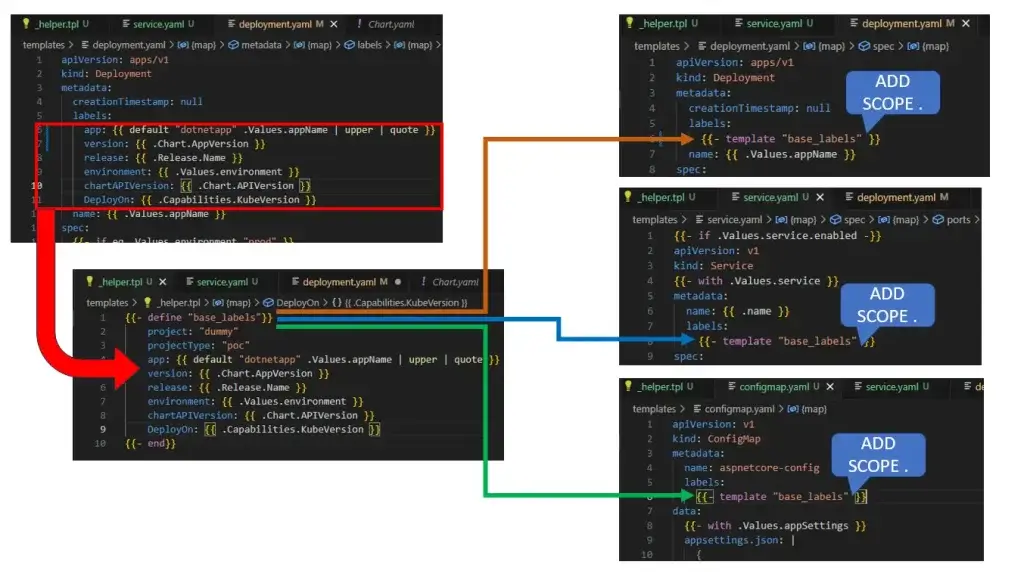Screen dimensions: 1024x574
Task: Click the lightbulb icon on the _helper.tpl tab in the service.yaml editor
Action: click(x=628, y=197)
